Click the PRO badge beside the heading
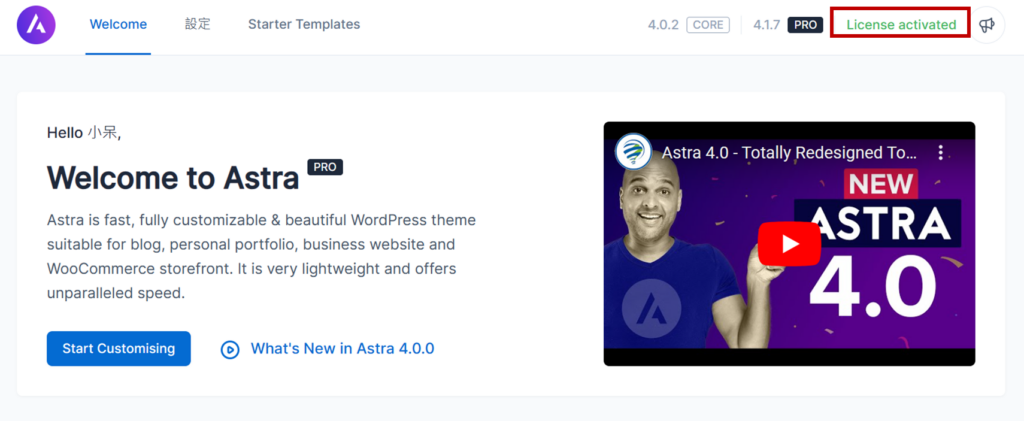This screenshot has height=421, width=1024. point(325,167)
